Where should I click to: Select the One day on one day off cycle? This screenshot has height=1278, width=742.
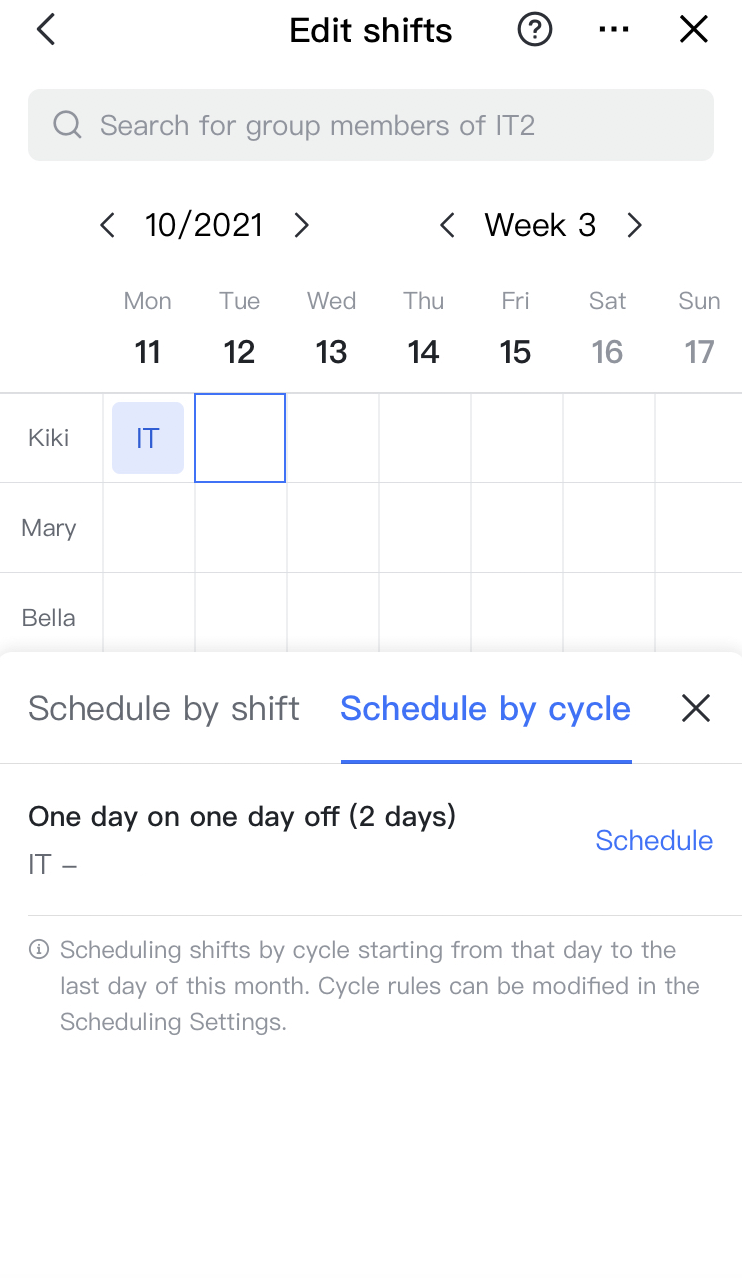pyautogui.click(x=242, y=817)
